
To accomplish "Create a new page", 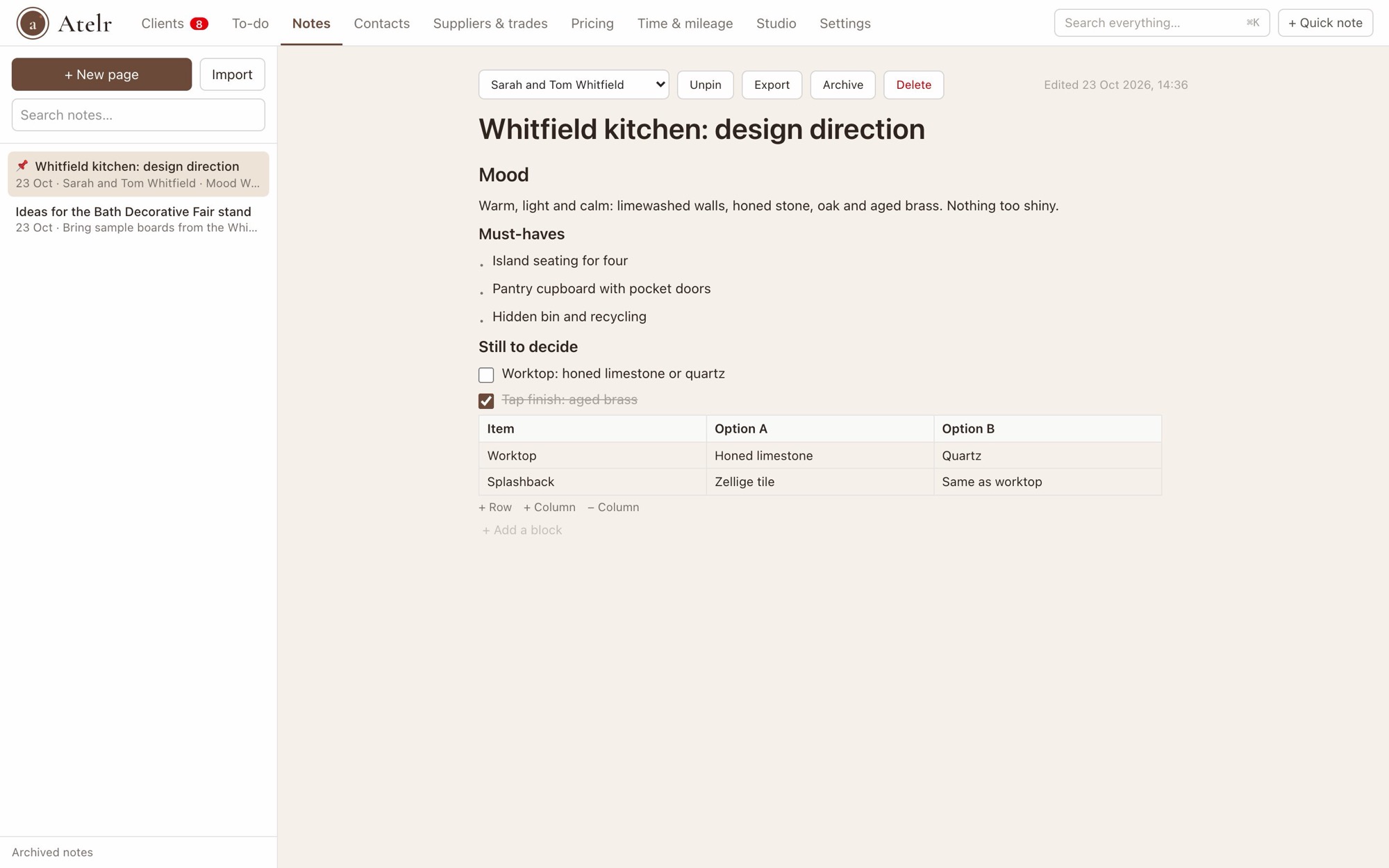I will pyautogui.click(x=101, y=74).
